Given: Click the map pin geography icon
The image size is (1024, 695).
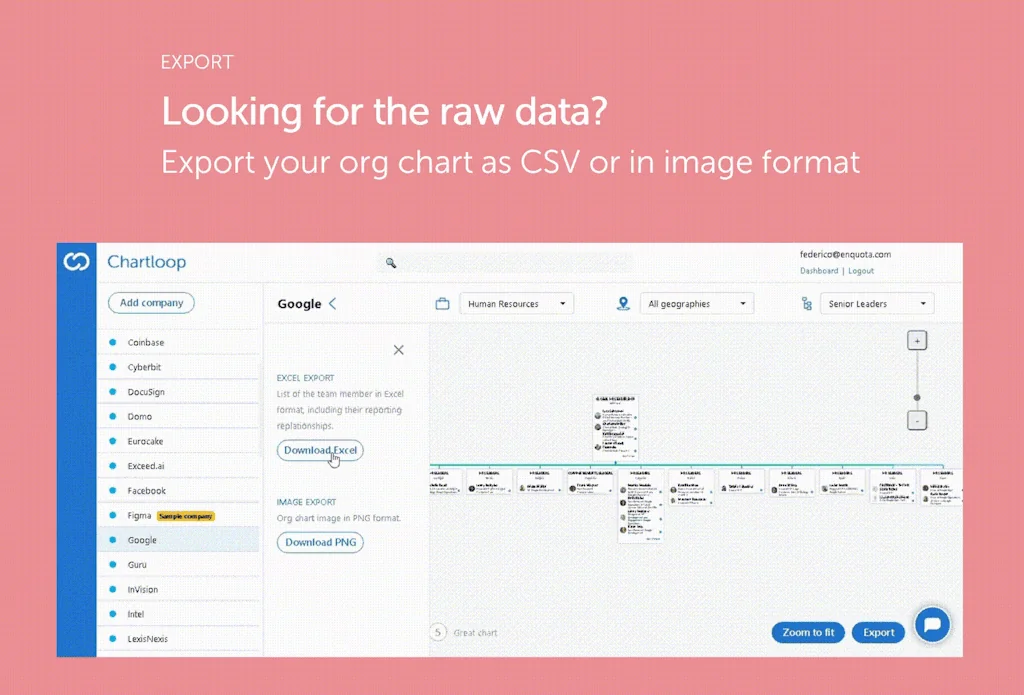Looking at the screenshot, I should pyautogui.click(x=624, y=304).
